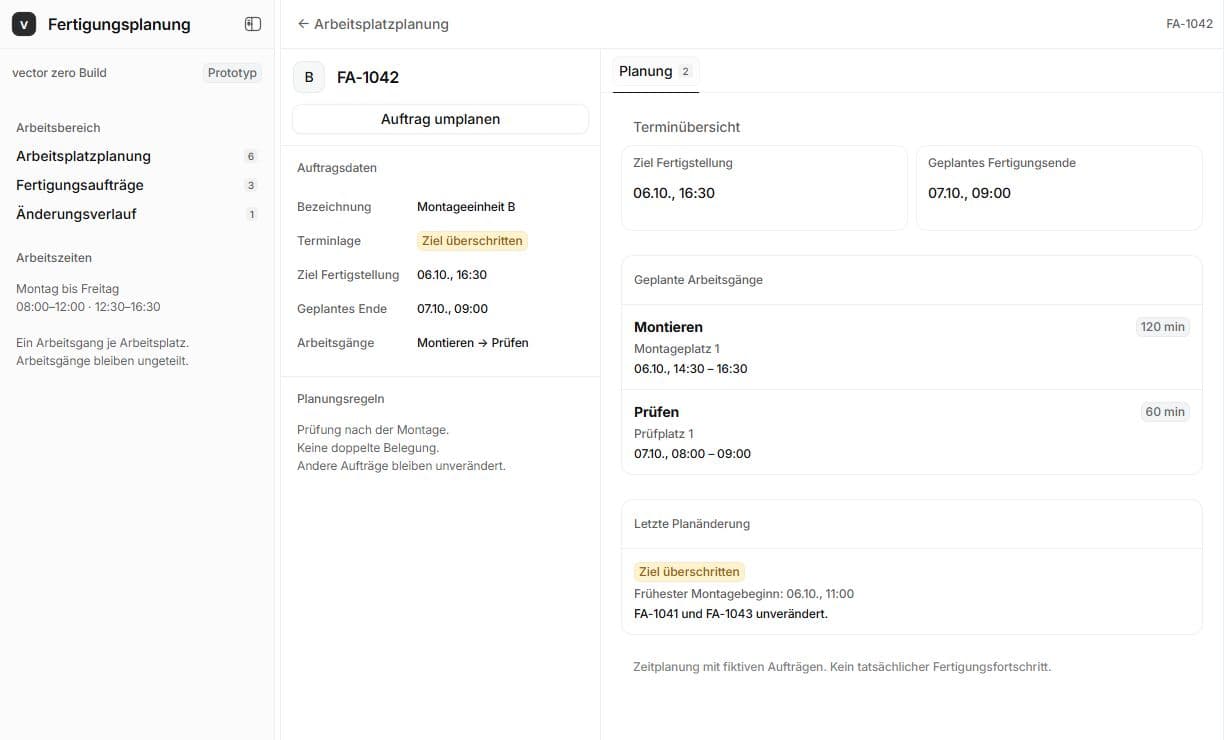The width and height of the screenshot is (1224, 740).
Task: Click the Terminübersicht heading
Action: click(687, 127)
